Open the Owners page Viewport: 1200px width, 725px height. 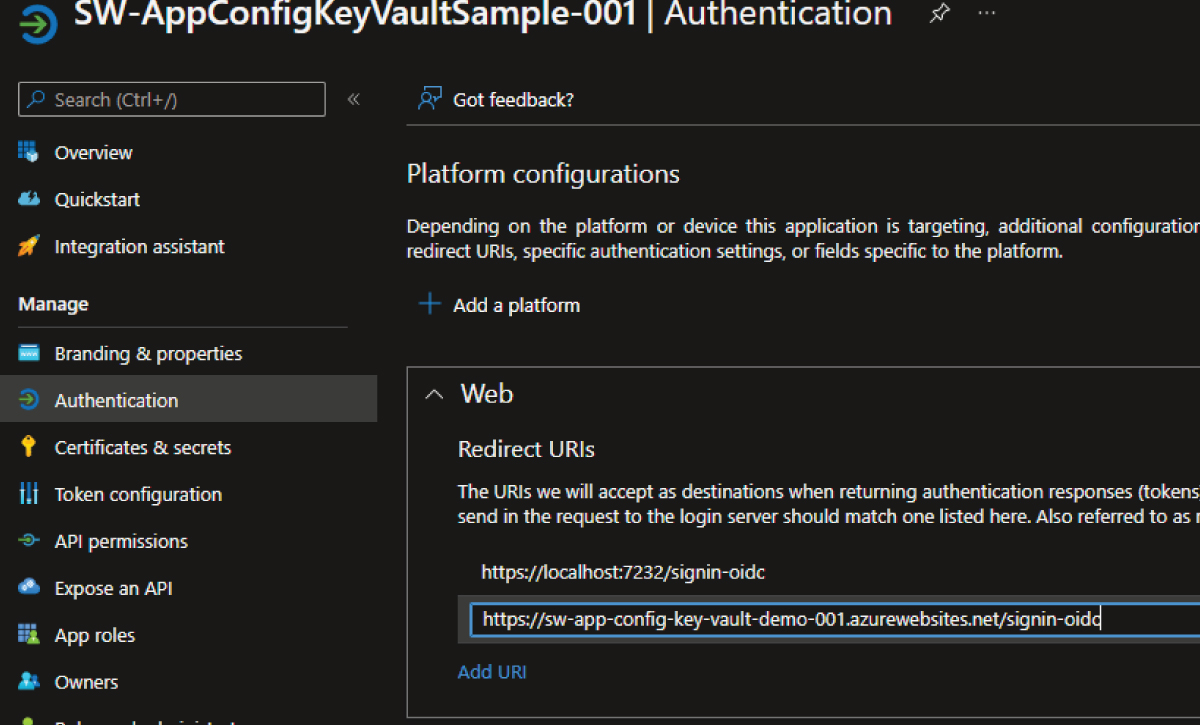(86, 683)
